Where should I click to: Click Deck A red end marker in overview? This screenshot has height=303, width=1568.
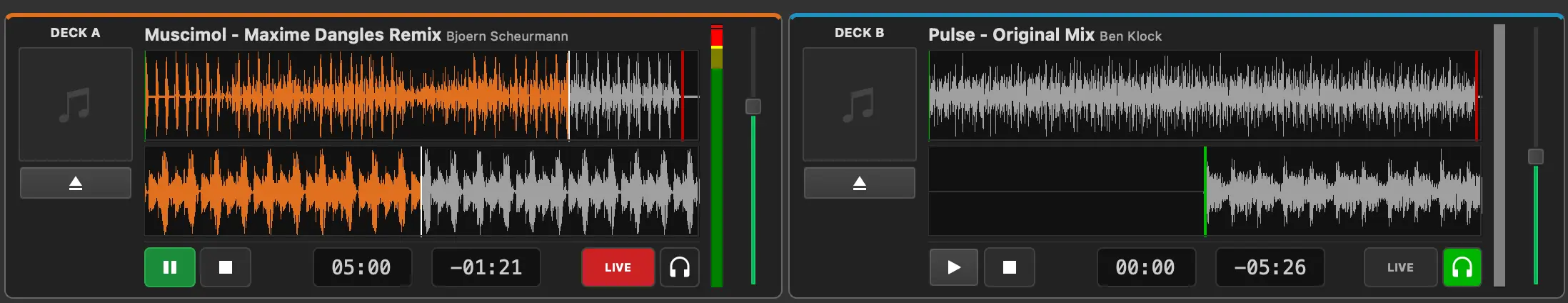tap(683, 96)
